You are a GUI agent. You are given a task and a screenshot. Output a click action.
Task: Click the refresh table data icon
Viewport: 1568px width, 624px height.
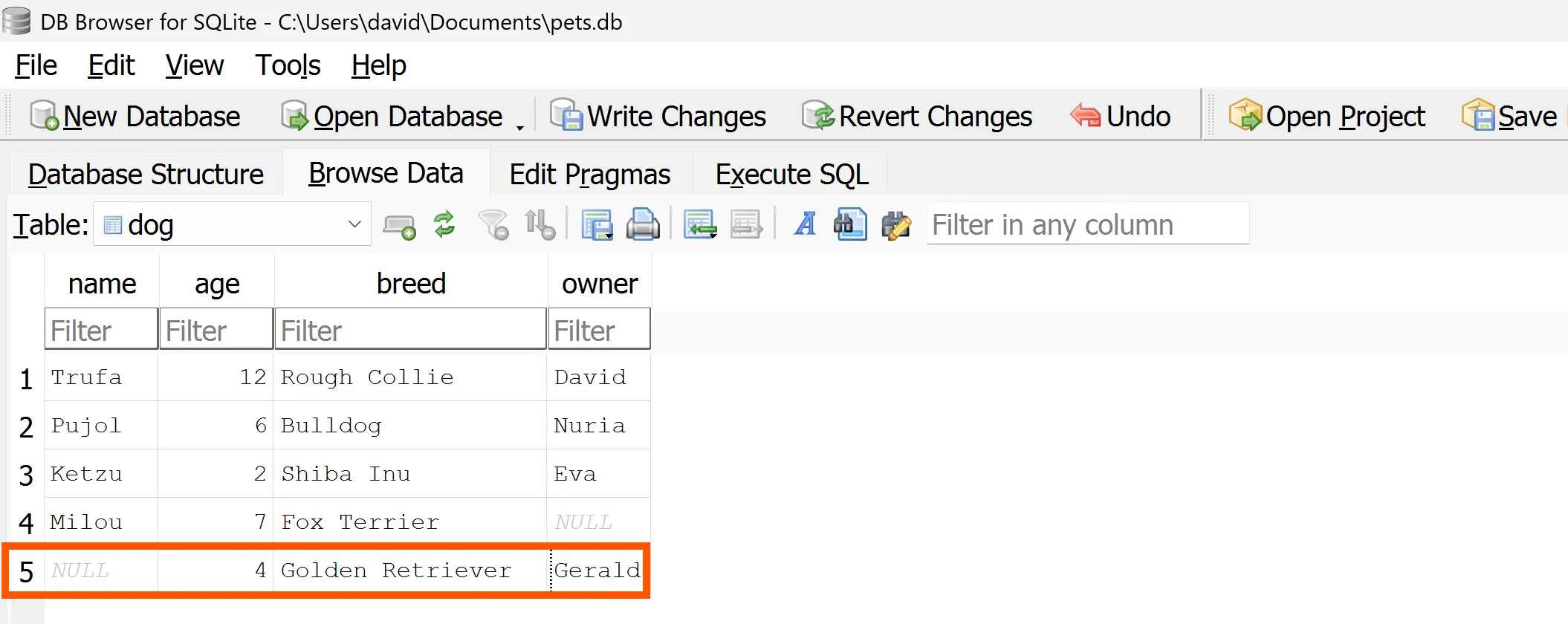(x=444, y=224)
